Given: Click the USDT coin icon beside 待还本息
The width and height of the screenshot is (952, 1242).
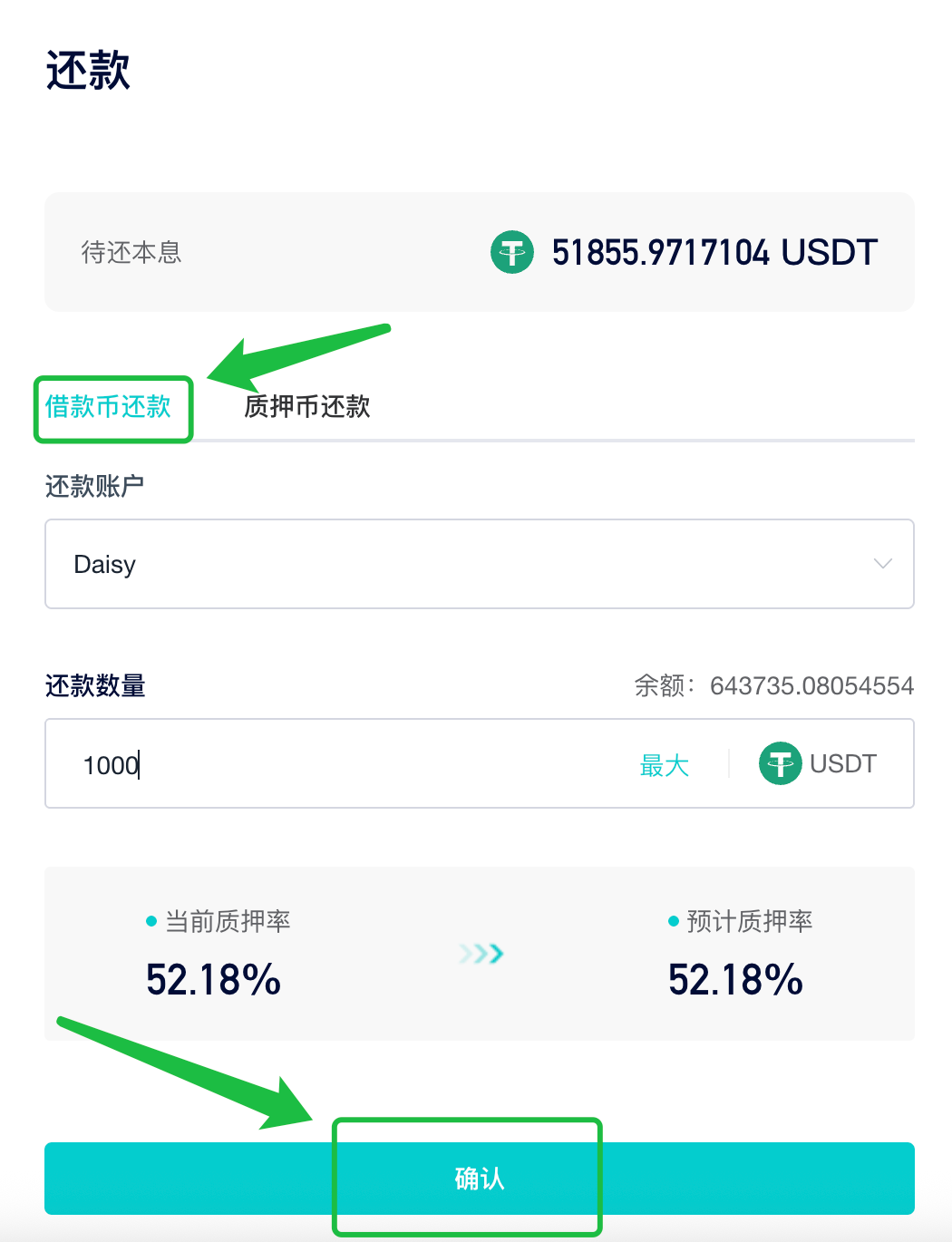Looking at the screenshot, I should pos(511,252).
